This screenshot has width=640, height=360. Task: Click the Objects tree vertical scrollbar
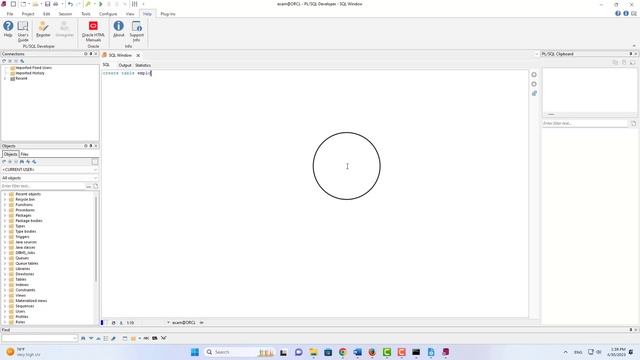pyautogui.click(x=96, y=239)
